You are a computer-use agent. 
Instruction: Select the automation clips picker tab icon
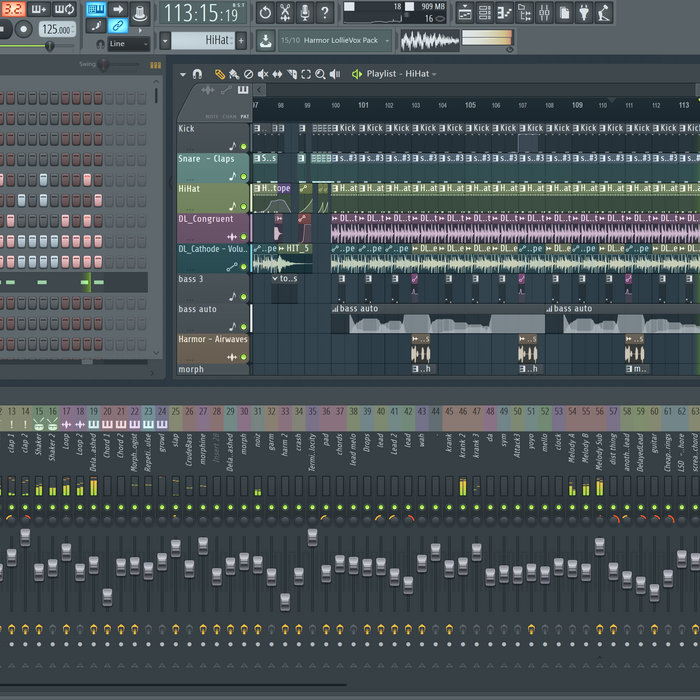(226, 91)
